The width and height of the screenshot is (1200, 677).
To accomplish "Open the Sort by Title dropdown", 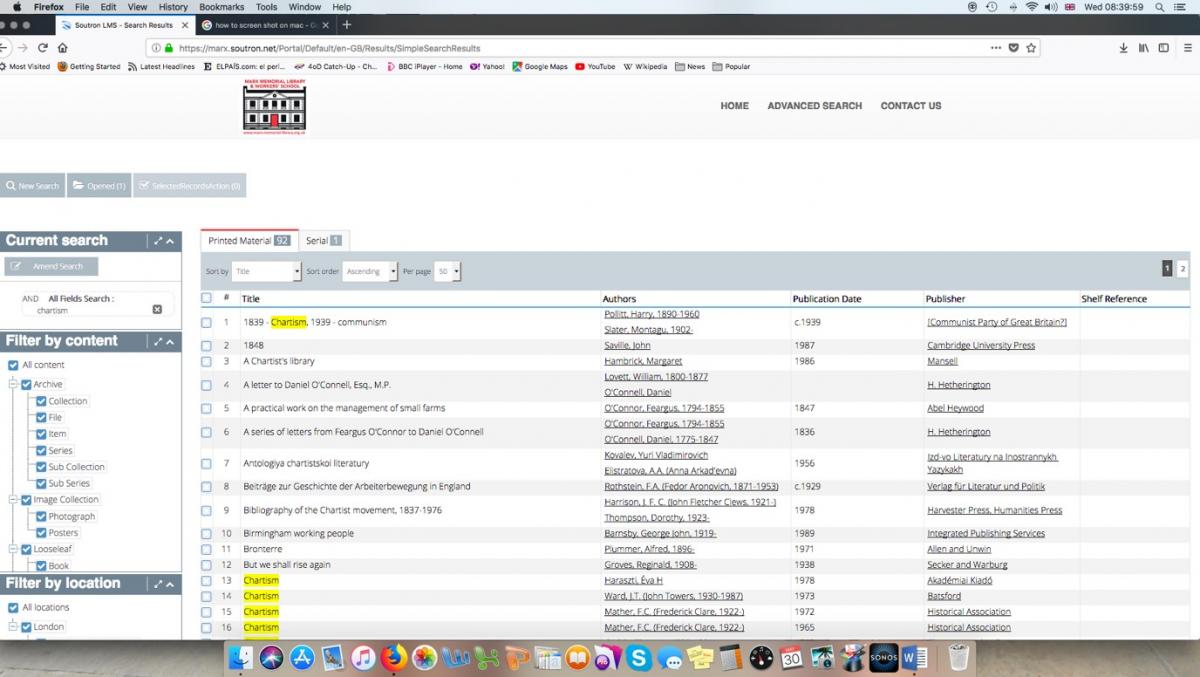I will tap(266, 271).
